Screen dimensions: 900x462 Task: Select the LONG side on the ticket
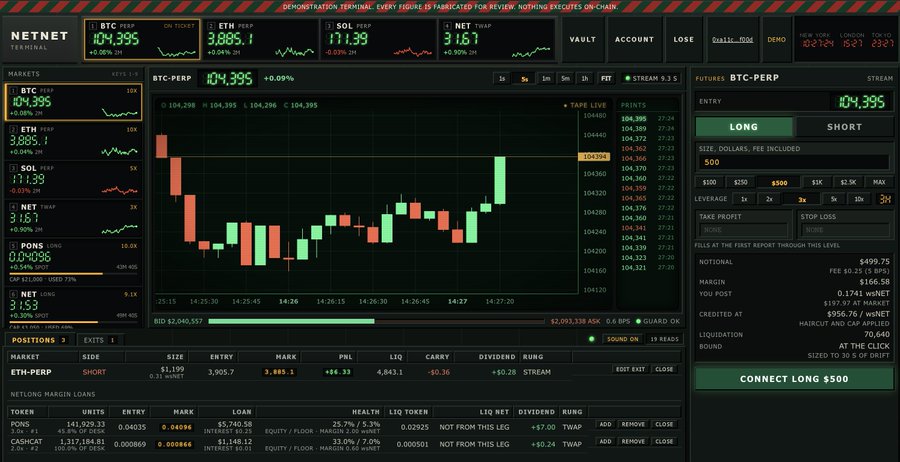(744, 127)
